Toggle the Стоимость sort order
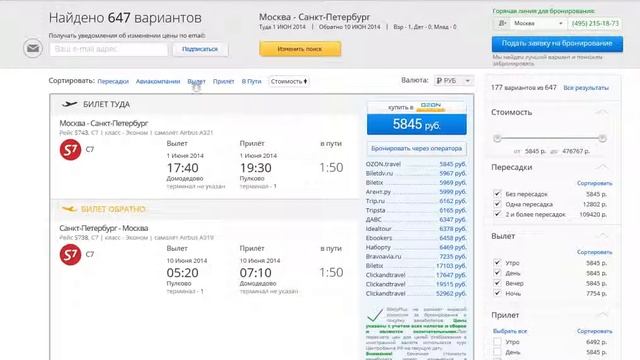Viewport: 640px width, 360px height. coord(289,81)
